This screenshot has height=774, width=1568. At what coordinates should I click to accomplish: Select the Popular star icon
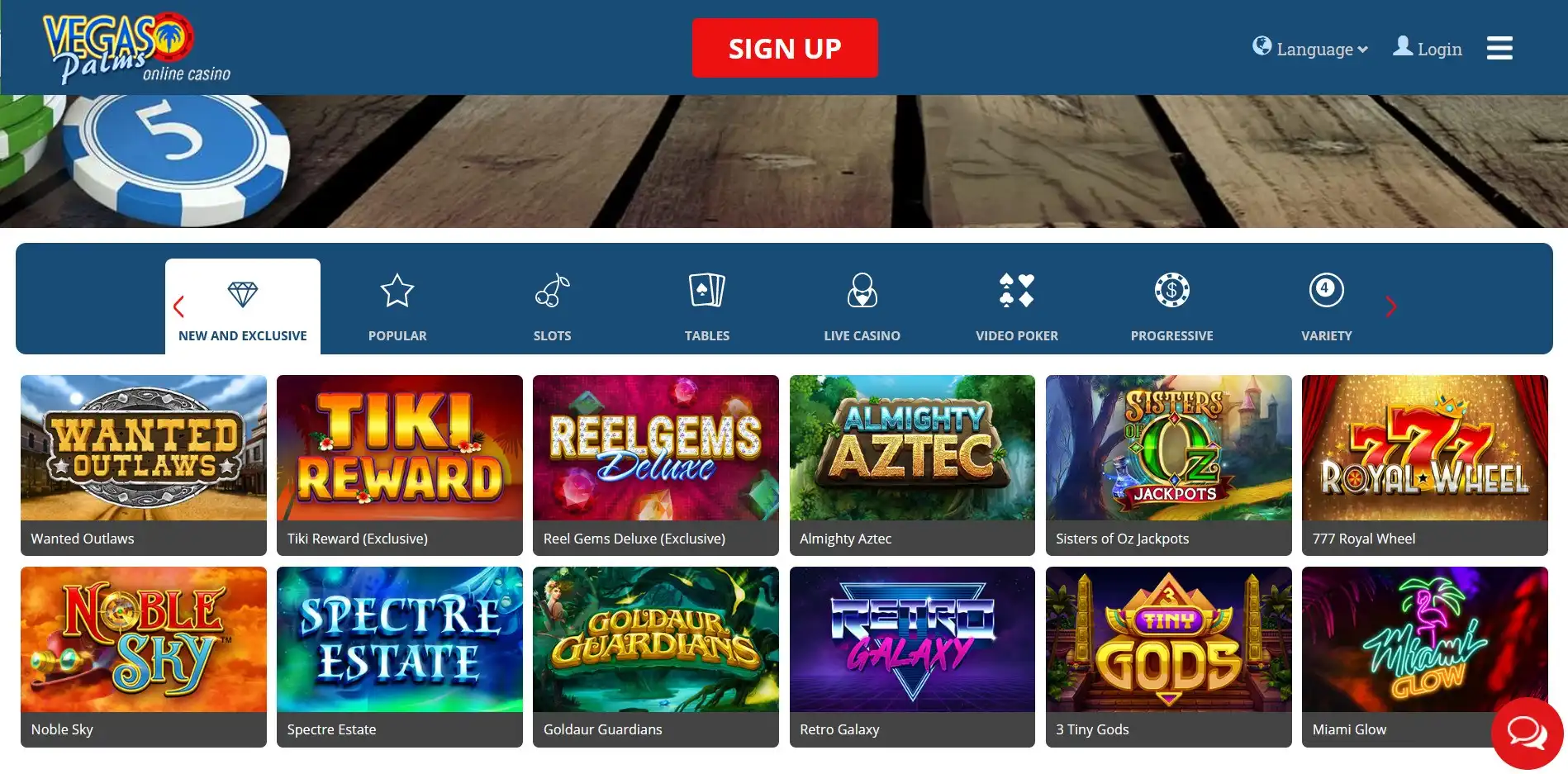click(397, 291)
